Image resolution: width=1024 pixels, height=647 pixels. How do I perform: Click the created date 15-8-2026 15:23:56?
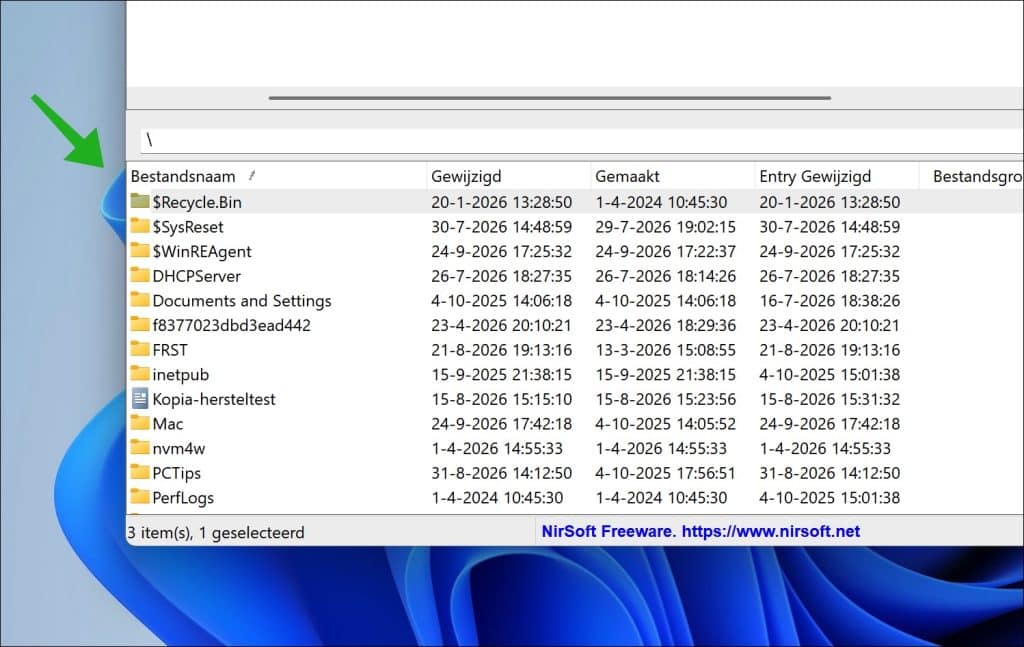(665, 399)
